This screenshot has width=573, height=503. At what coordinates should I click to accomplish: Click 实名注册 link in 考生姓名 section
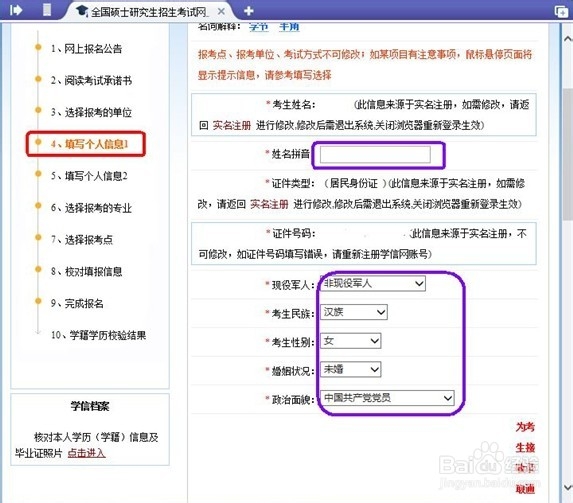pos(232,125)
